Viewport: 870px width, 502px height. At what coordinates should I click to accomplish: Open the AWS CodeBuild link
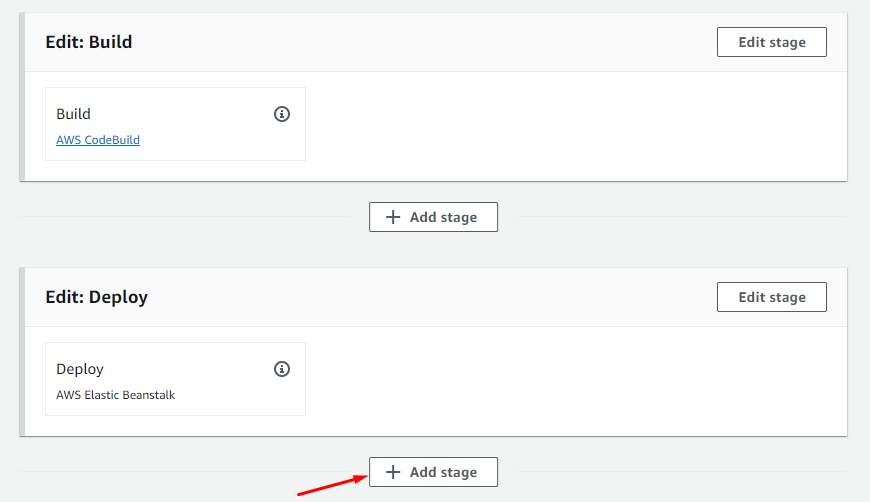(98, 140)
